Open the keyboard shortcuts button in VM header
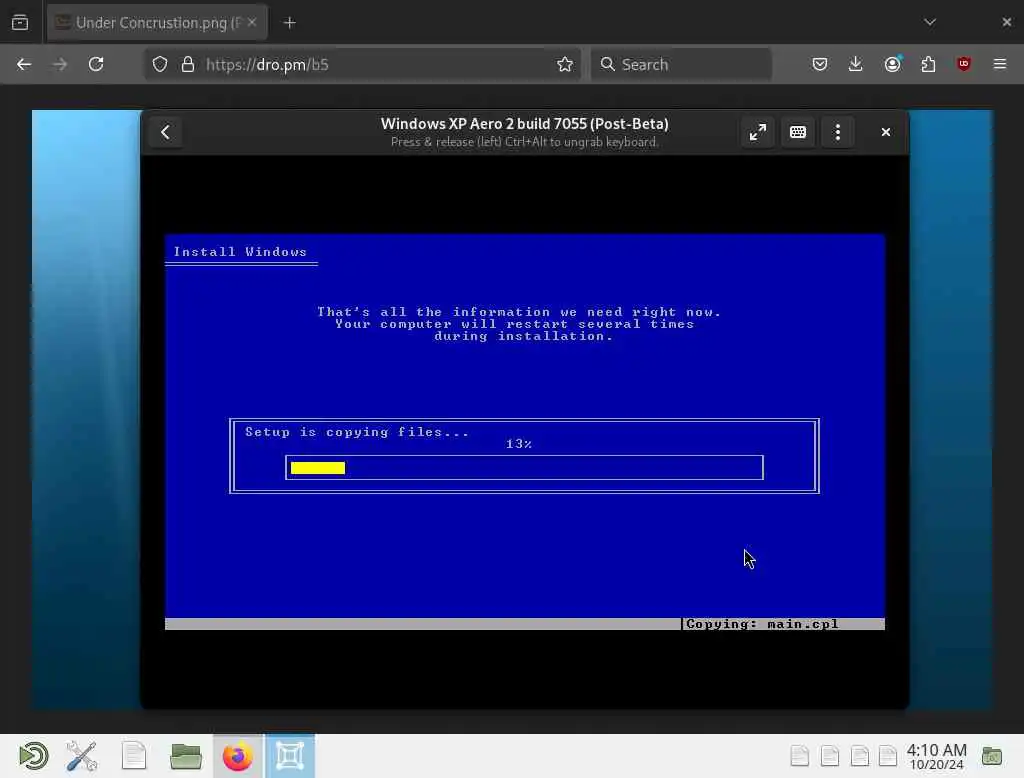 [x=797, y=133]
